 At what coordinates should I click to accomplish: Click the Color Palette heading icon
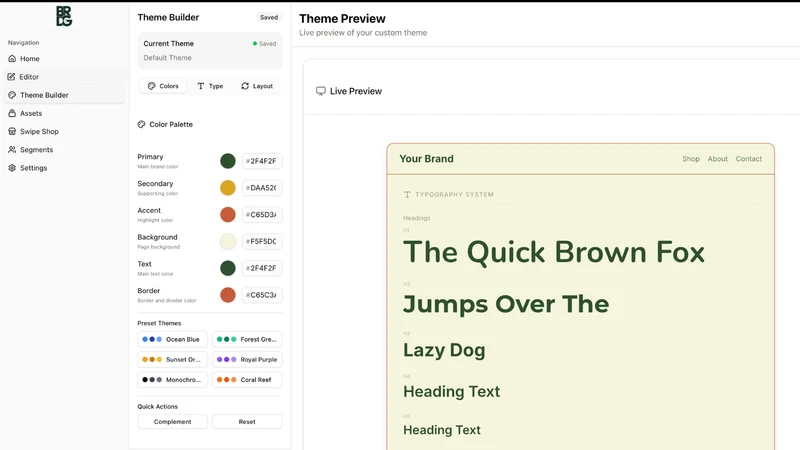point(141,124)
